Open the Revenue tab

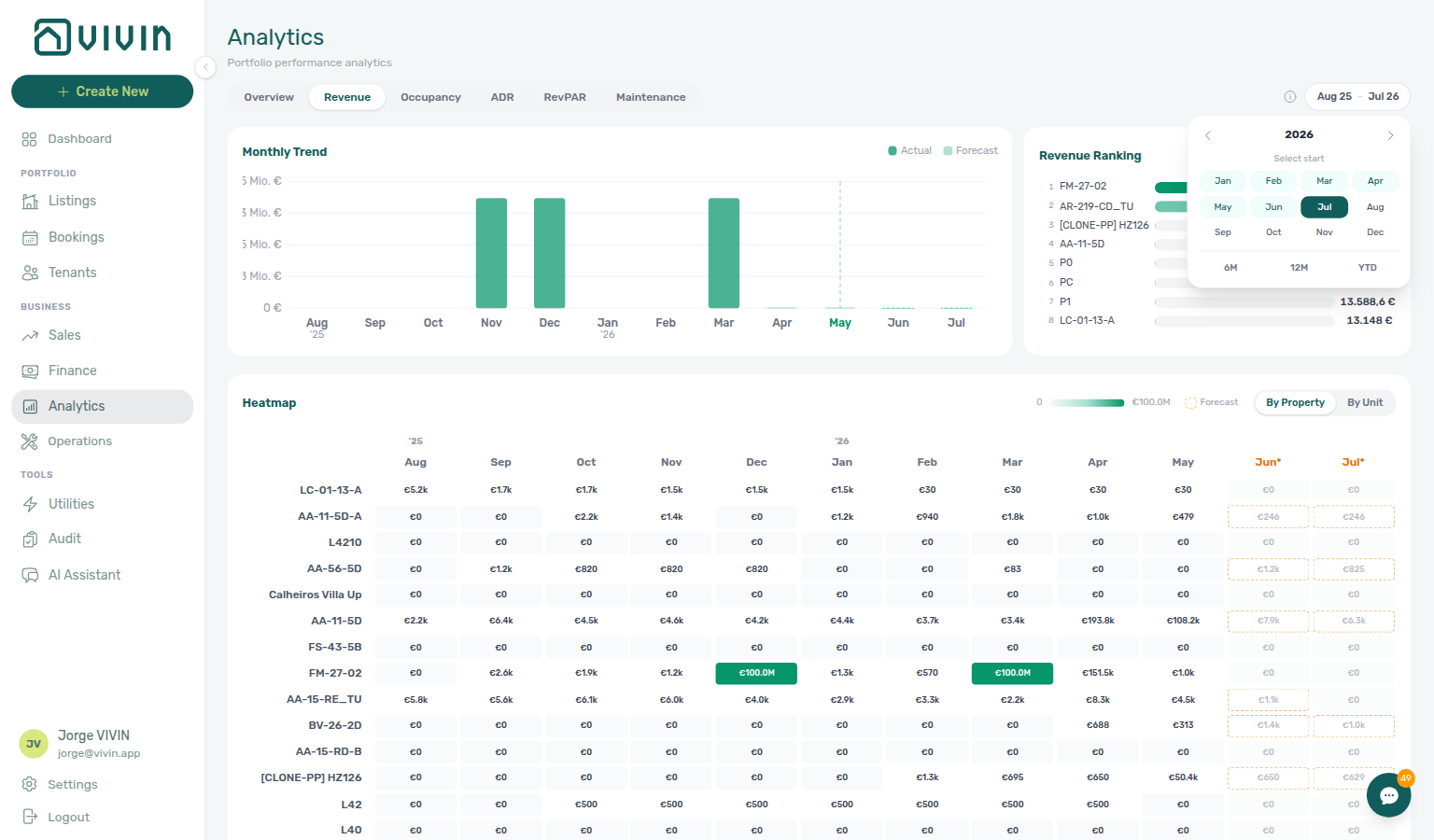[347, 97]
